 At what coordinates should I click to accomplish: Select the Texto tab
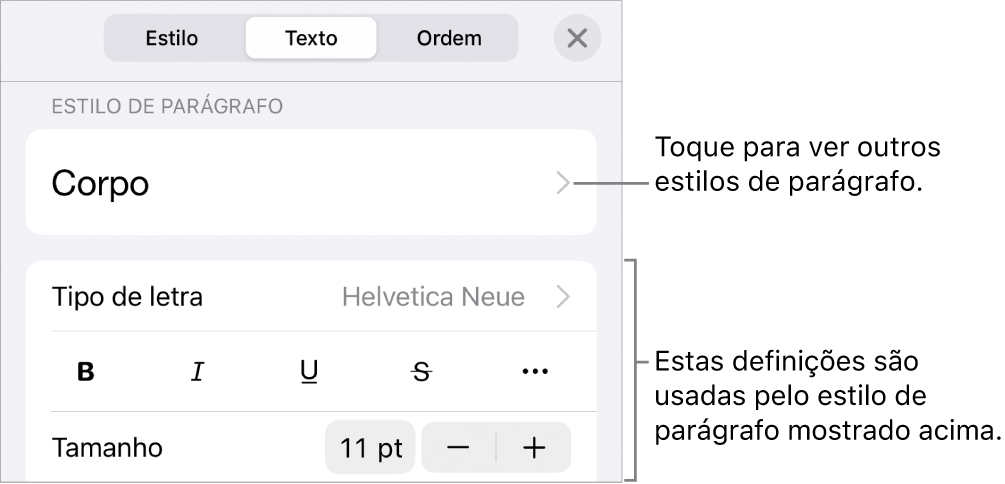311,39
